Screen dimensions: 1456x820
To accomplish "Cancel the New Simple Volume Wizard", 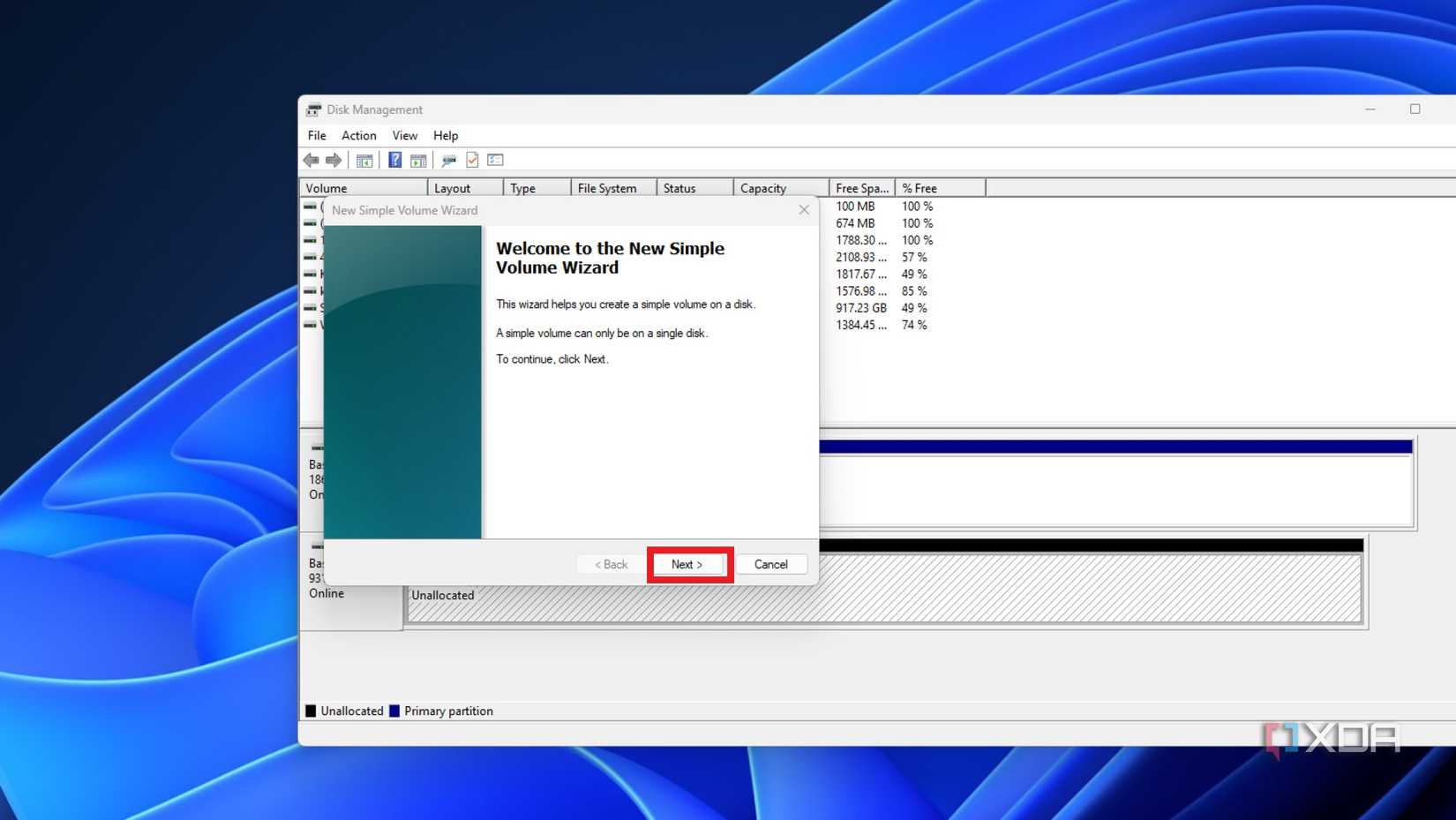I will [770, 564].
